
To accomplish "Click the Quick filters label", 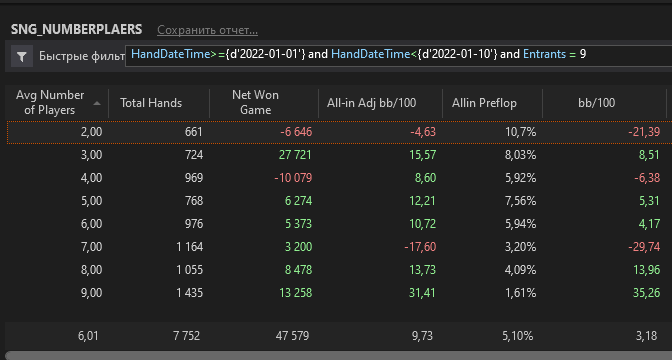I will click(x=81, y=56).
